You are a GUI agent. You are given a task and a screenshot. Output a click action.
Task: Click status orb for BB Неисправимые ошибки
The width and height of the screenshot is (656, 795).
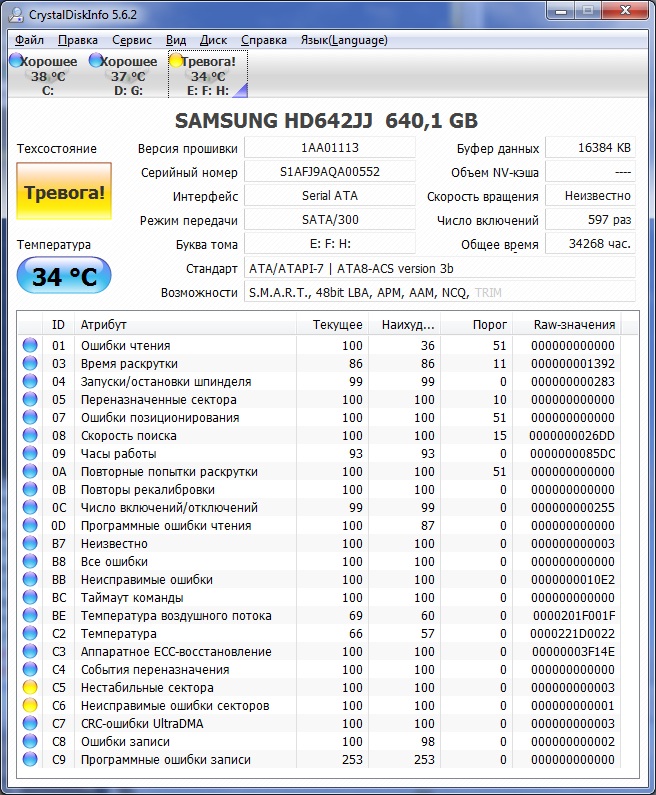pos(30,580)
